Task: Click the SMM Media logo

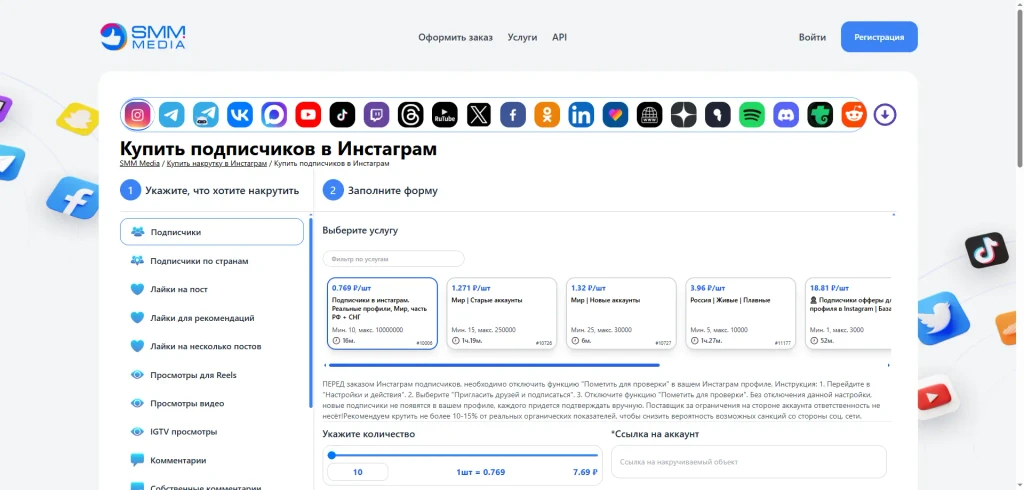Action: (143, 37)
